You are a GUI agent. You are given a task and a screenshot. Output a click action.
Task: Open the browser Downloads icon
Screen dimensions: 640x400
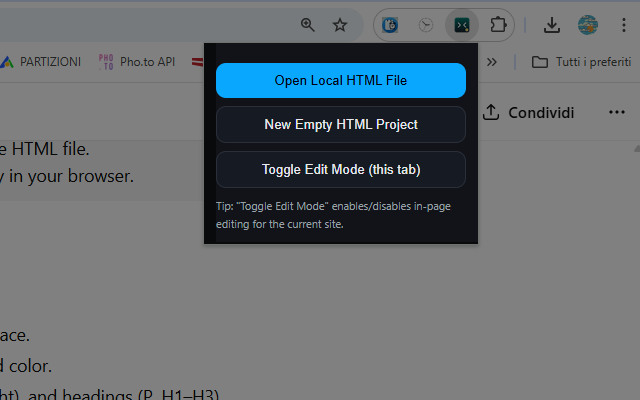pos(552,25)
